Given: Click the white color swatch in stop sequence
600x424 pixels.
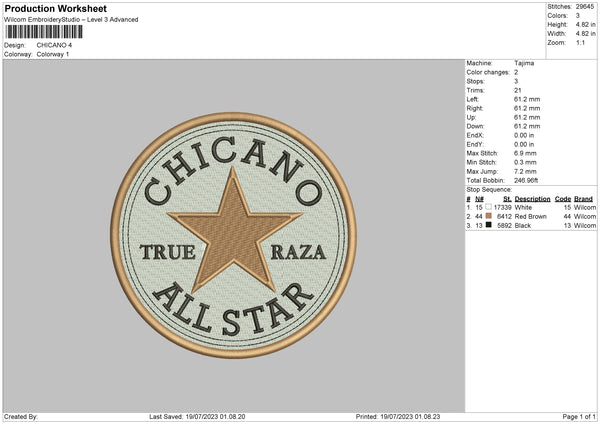Looking at the screenshot, I should (488, 207).
